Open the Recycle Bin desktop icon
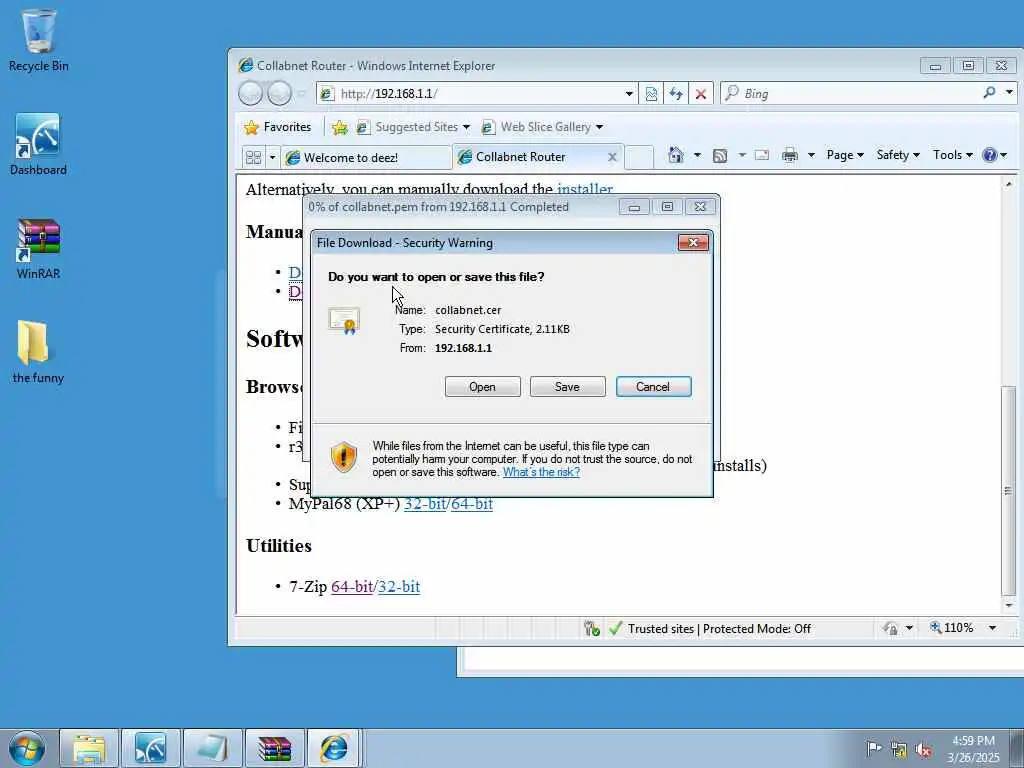 coord(39,40)
